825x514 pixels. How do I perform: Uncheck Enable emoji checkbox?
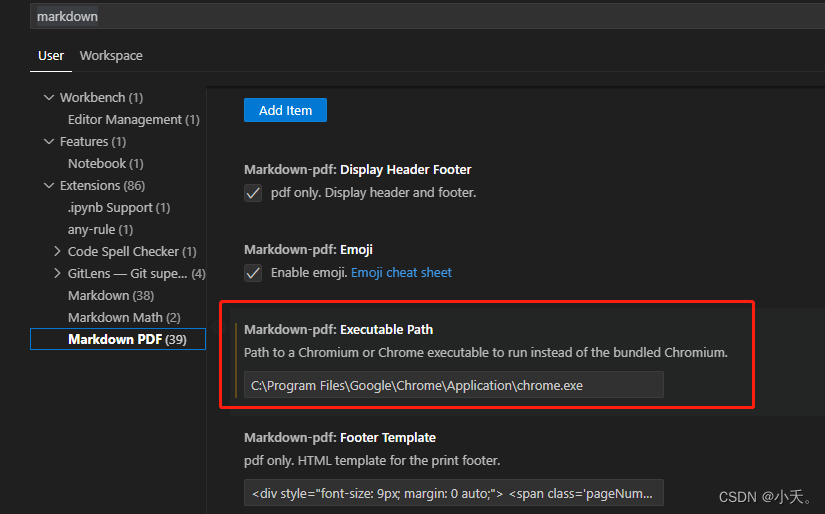point(253,273)
